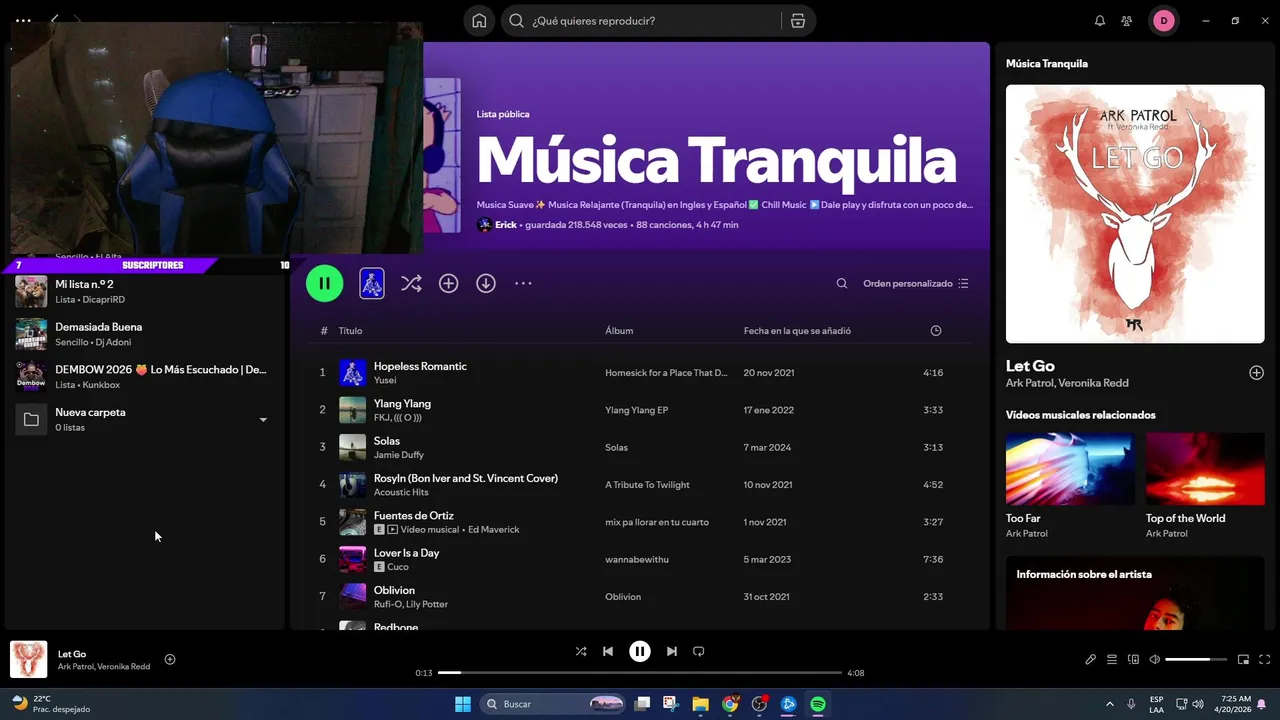Sort by Fecha en la que se añadió
Image resolution: width=1280 pixels, height=720 pixels.
click(797, 331)
